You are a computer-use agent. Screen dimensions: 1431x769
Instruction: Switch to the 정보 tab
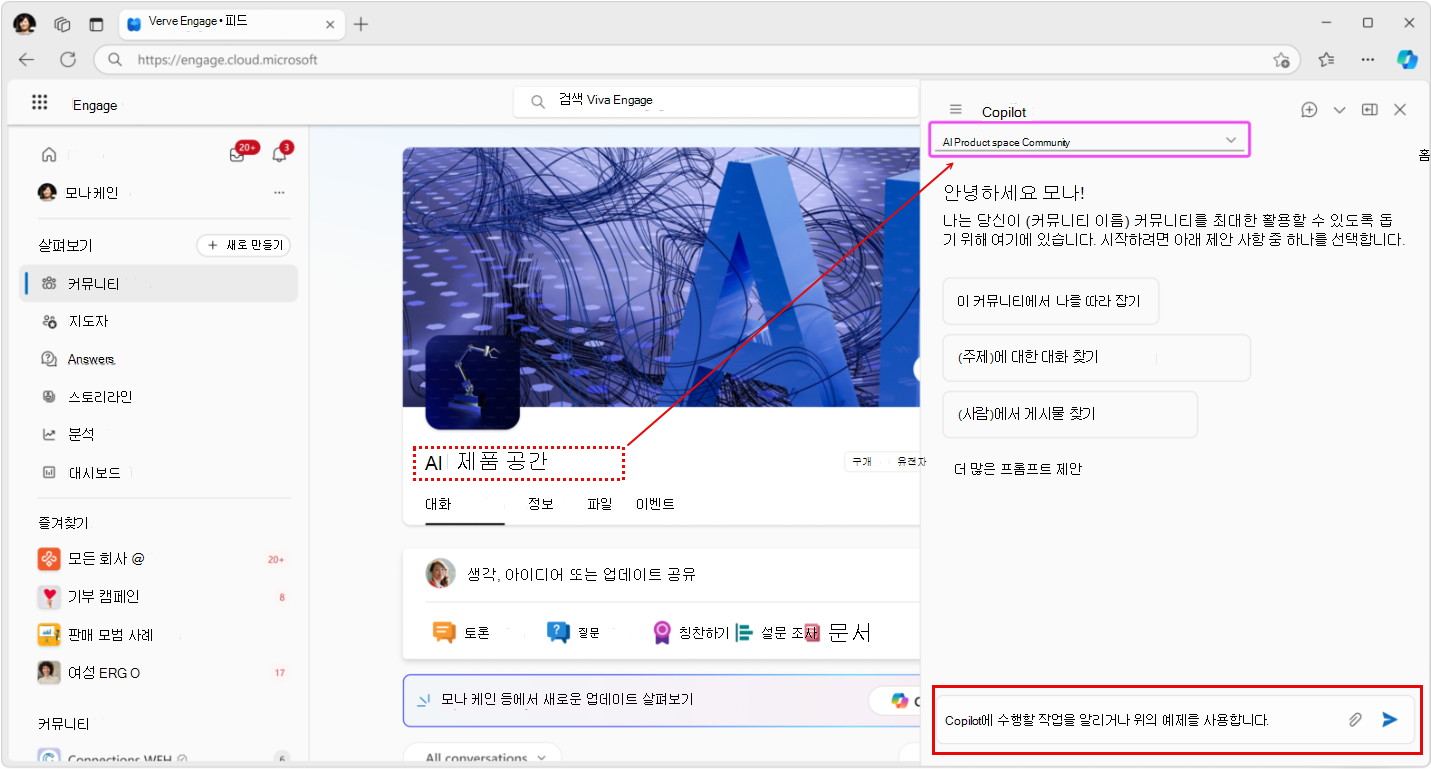[x=541, y=504]
